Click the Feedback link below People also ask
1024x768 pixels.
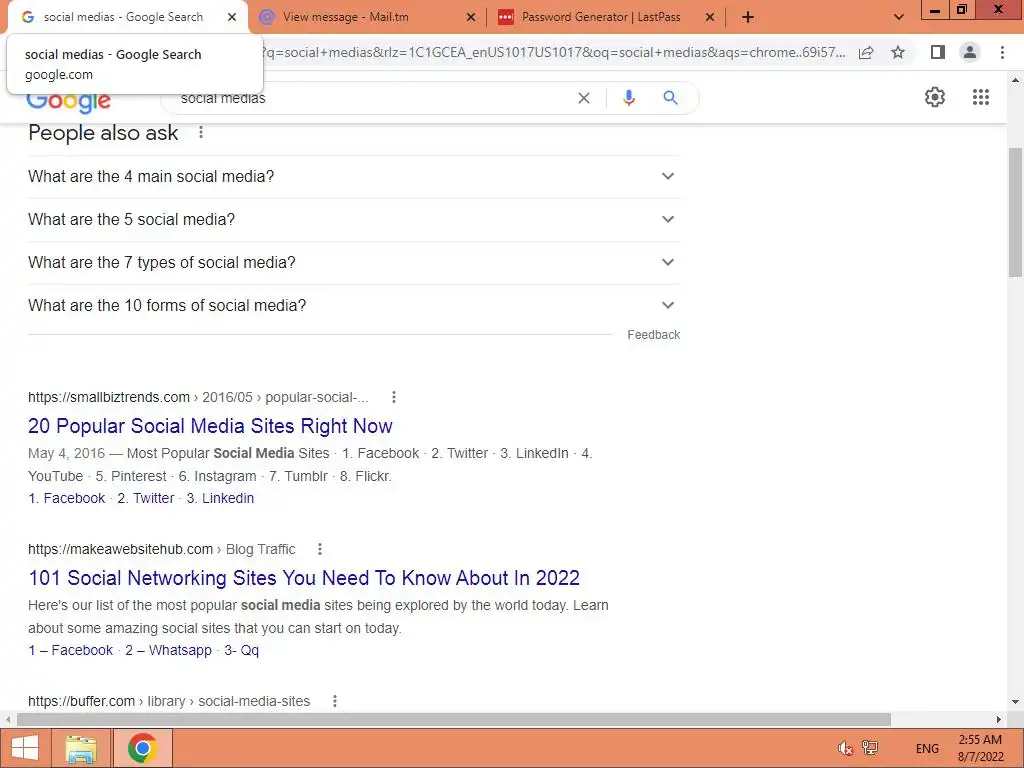pos(654,335)
